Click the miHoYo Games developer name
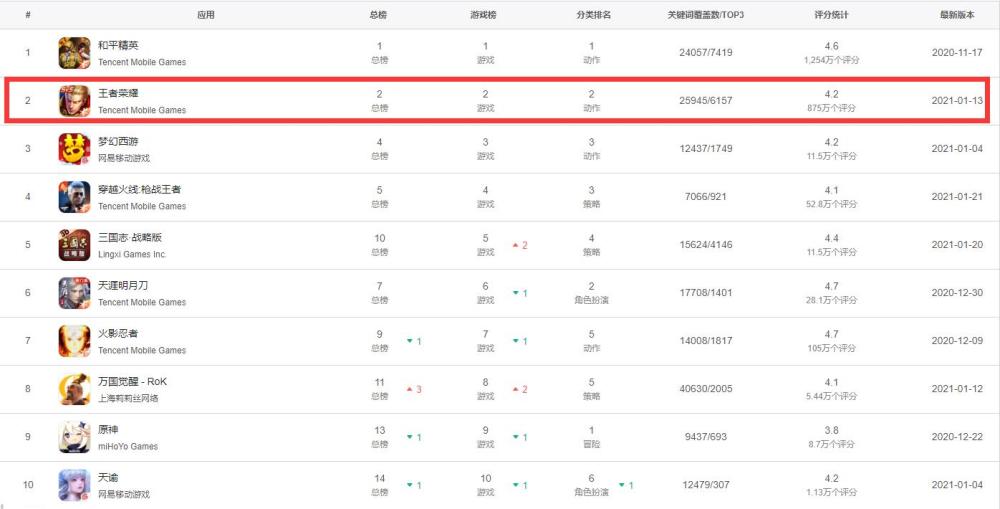This screenshot has width=1000, height=509. 128,446
